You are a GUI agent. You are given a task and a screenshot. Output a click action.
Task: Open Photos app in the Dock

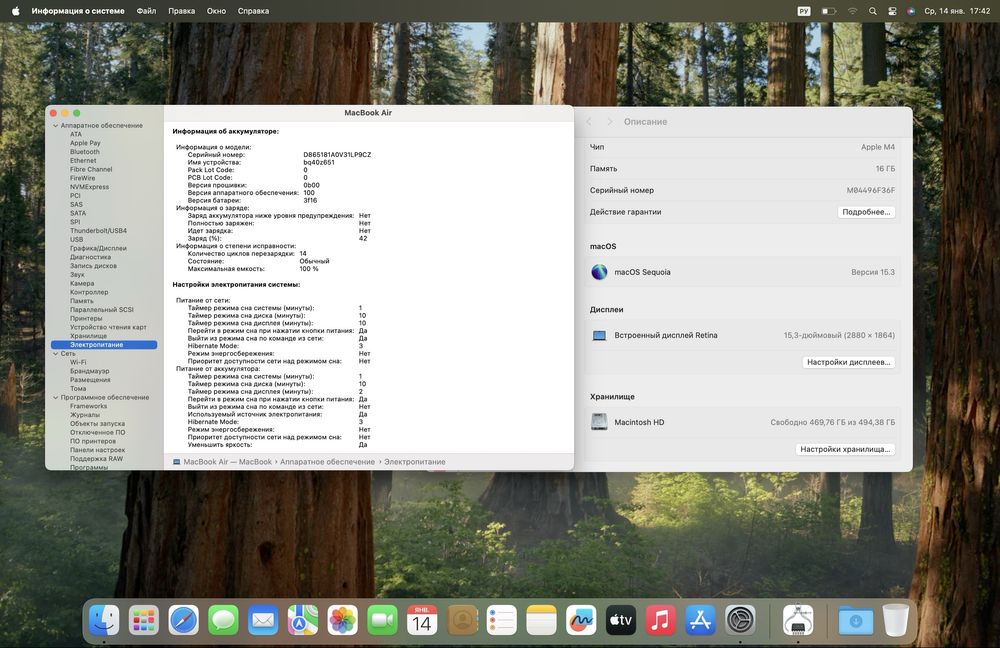[x=342, y=619]
